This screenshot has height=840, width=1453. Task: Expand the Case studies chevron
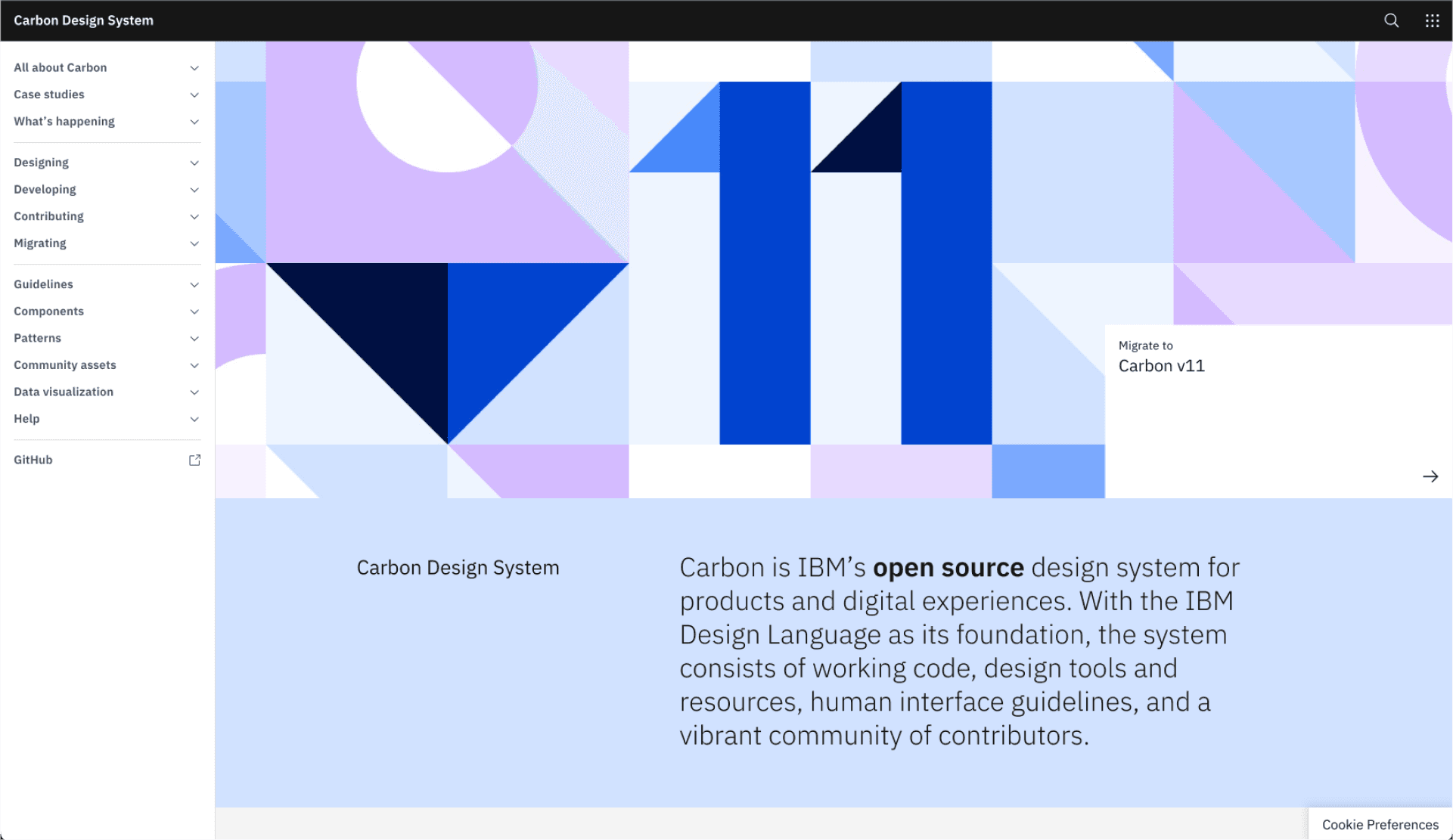tap(194, 95)
